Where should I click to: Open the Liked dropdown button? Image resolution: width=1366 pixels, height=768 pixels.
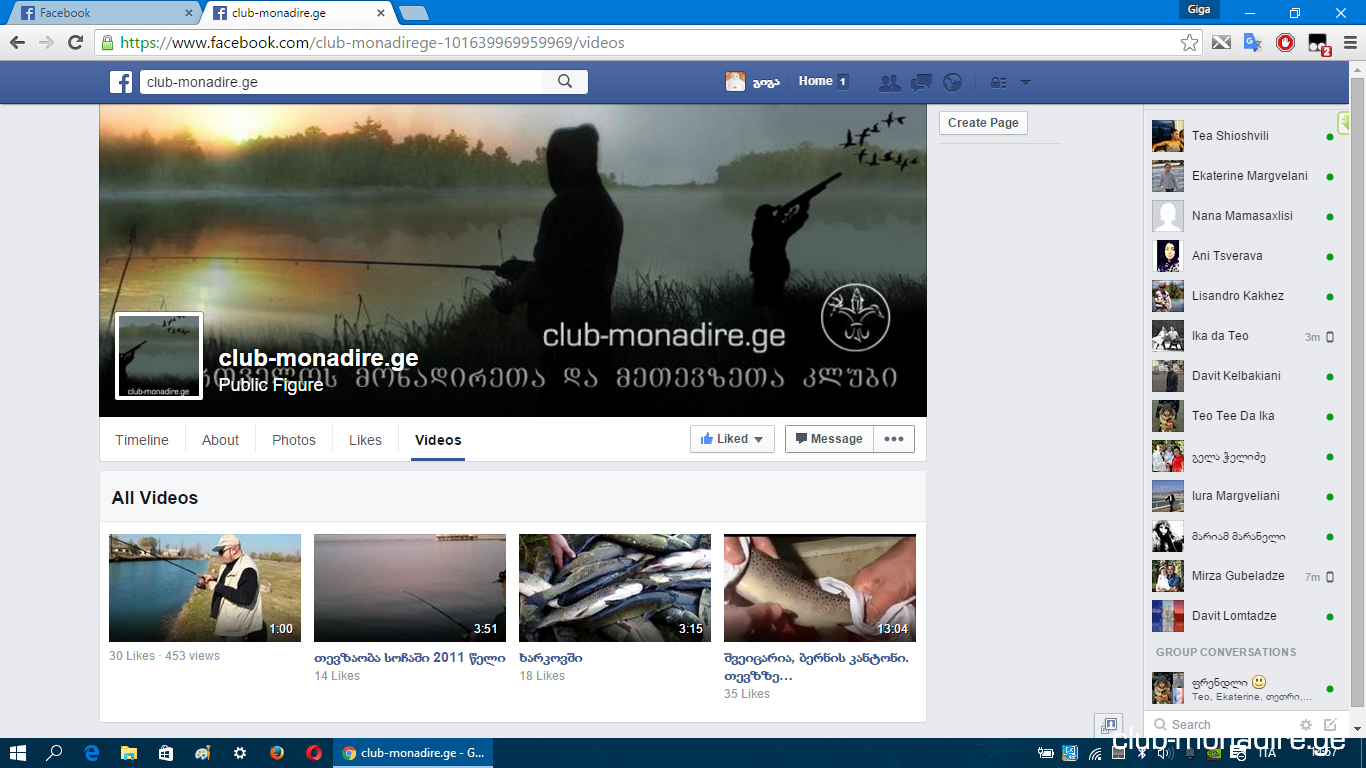[x=732, y=439]
